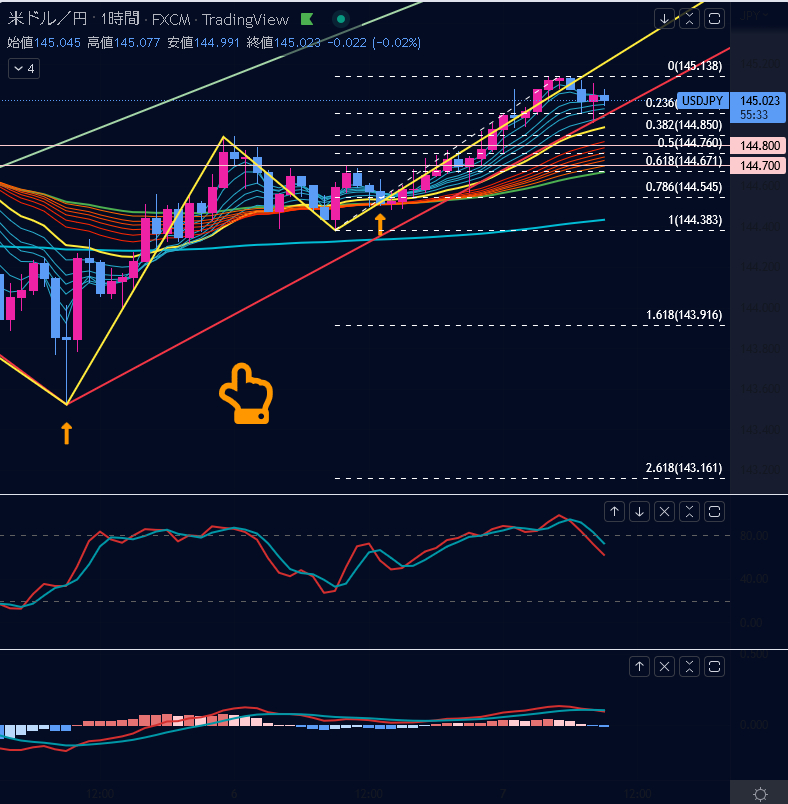Move the main price pane down
Image resolution: width=788 pixels, height=804 pixels.
[664, 19]
